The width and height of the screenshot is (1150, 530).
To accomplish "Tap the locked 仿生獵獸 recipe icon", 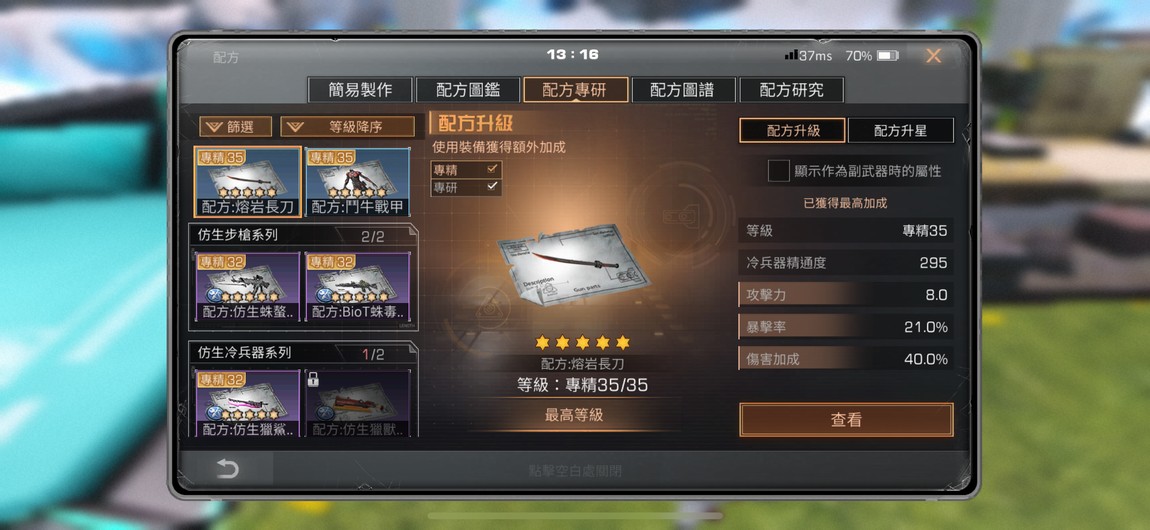I will point(357,404).
